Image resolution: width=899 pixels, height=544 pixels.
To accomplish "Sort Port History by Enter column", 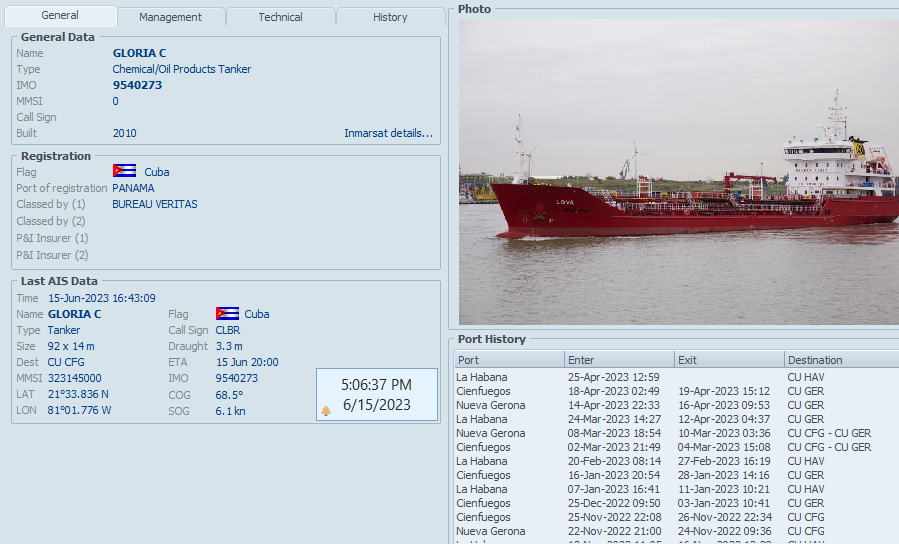I will click(x=619, y=360).
